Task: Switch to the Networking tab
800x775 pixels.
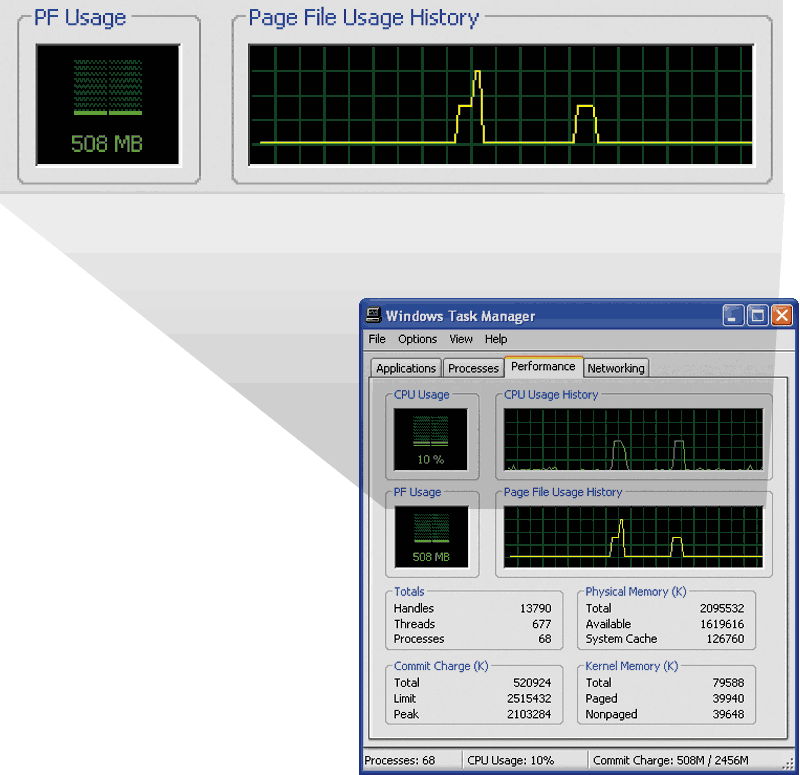Action: point(615,368)
